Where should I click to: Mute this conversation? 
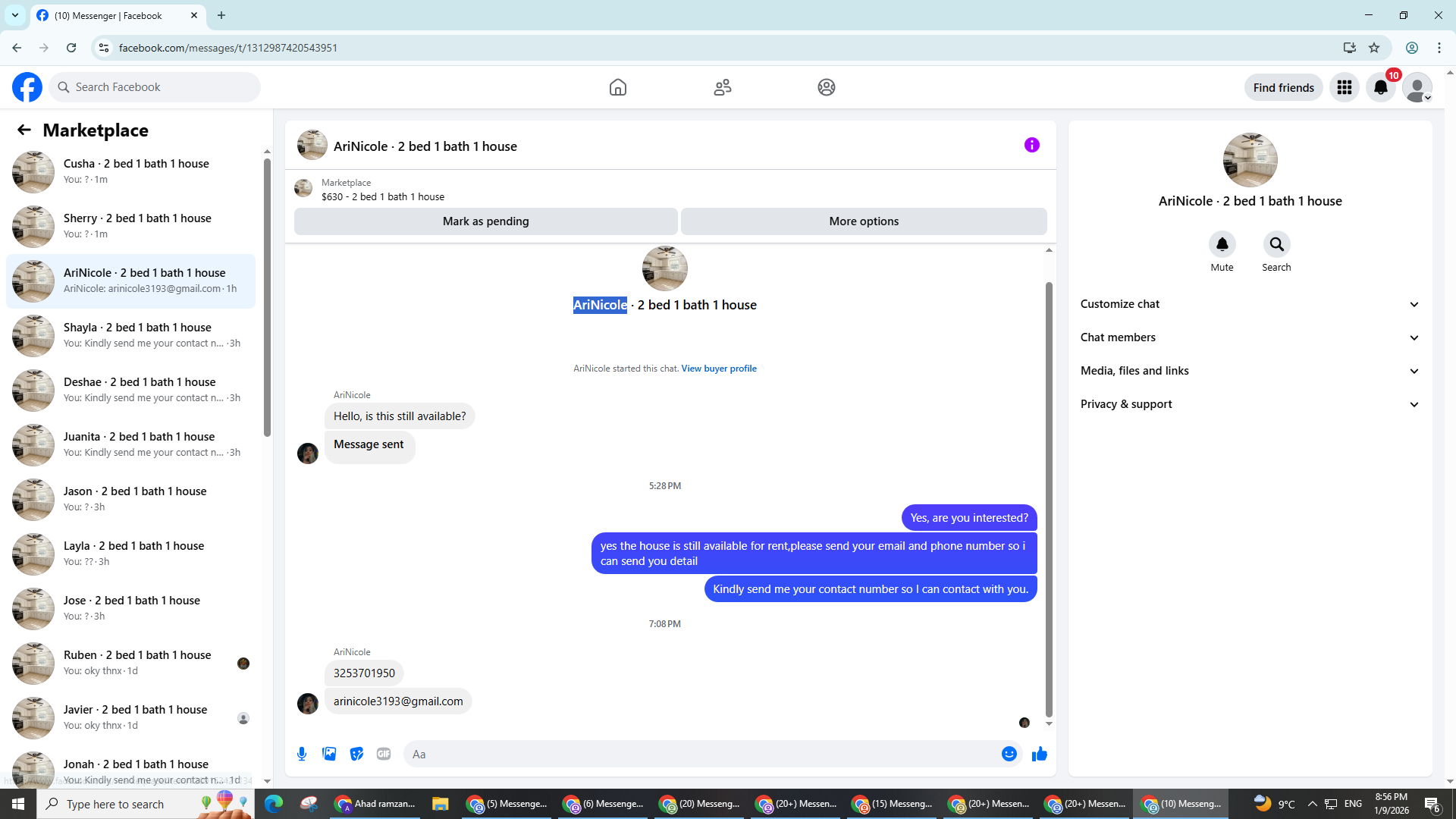1222,244
